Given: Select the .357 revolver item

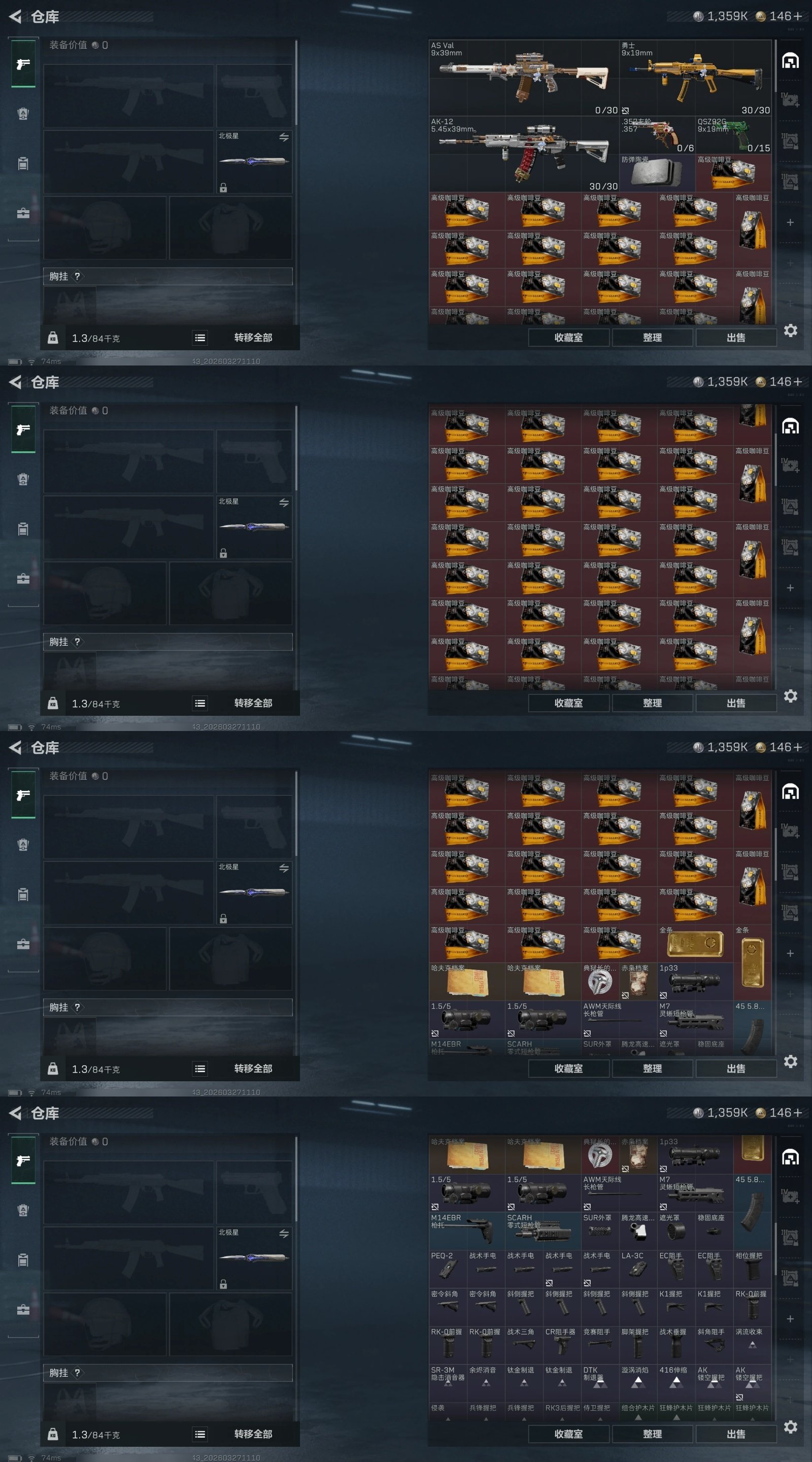Looking at the screenshot, I should (657, 135).
